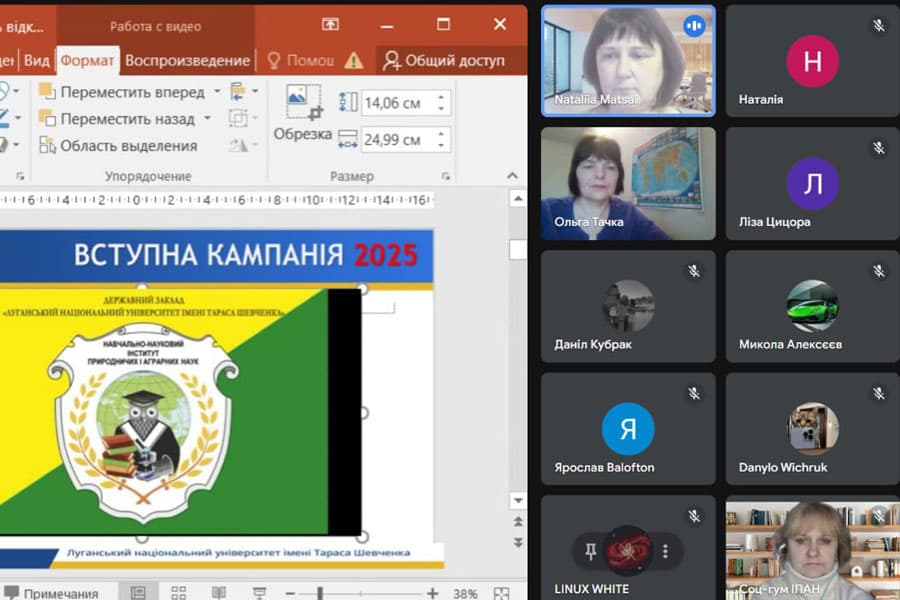This screenshot has height=600, width=900.
Task: Click the audio indicator on Nataliia Matsai's video
Action: 694,28
